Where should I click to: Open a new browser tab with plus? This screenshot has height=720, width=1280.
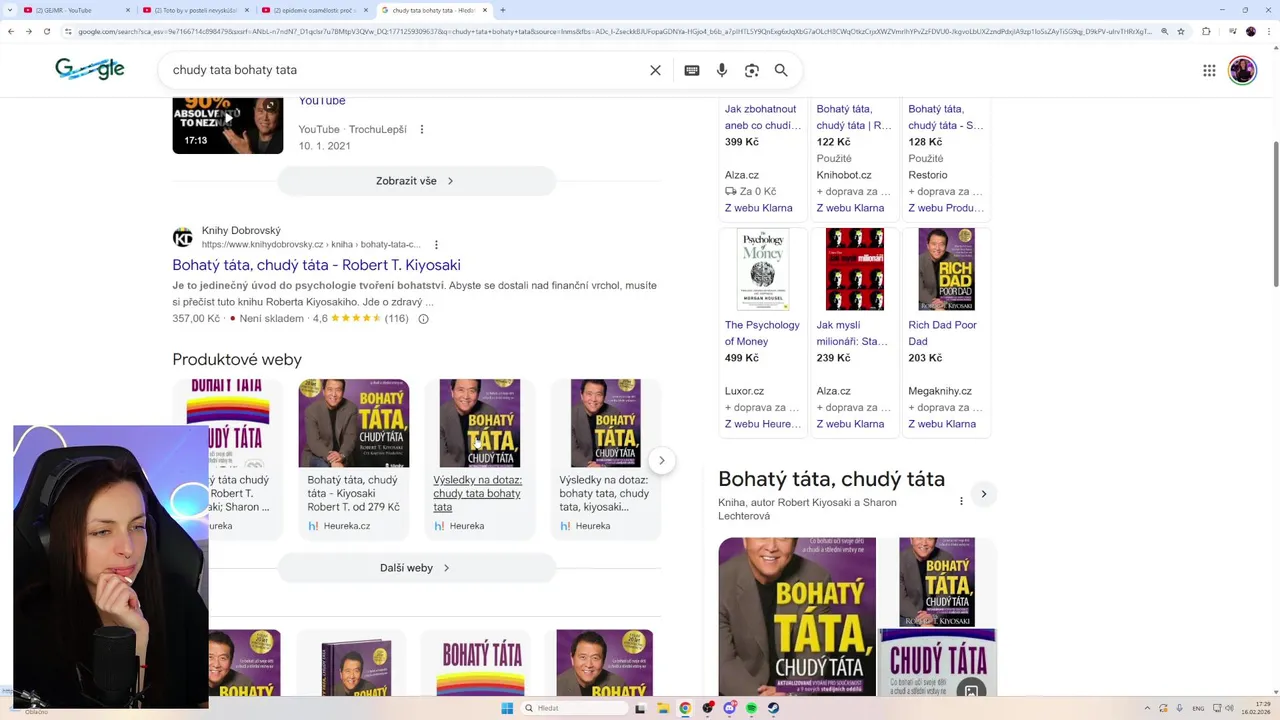tap(502, 10)
